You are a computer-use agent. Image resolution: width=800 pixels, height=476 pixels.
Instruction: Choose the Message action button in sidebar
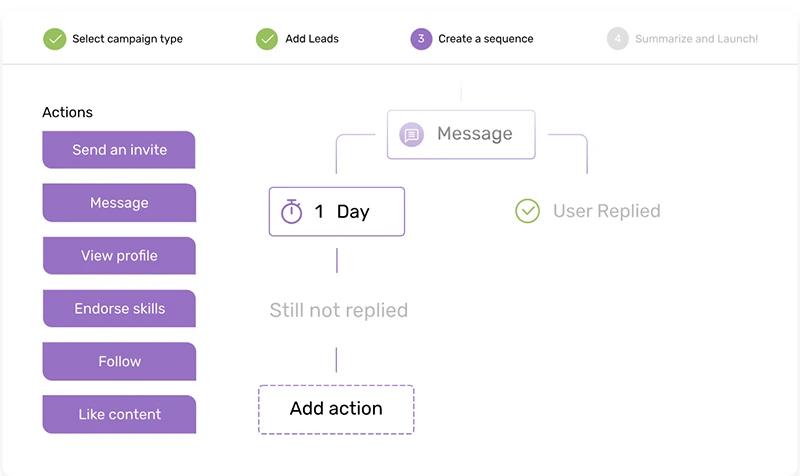(x=119, y=203)
